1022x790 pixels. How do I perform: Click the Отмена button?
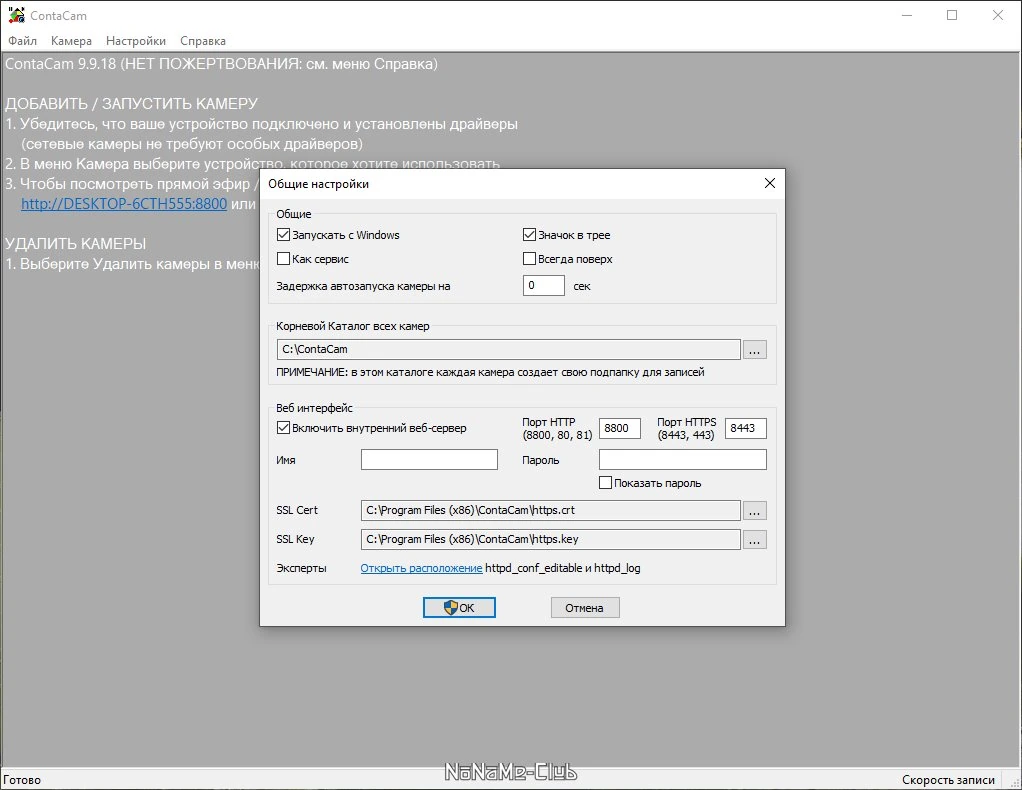585,607
